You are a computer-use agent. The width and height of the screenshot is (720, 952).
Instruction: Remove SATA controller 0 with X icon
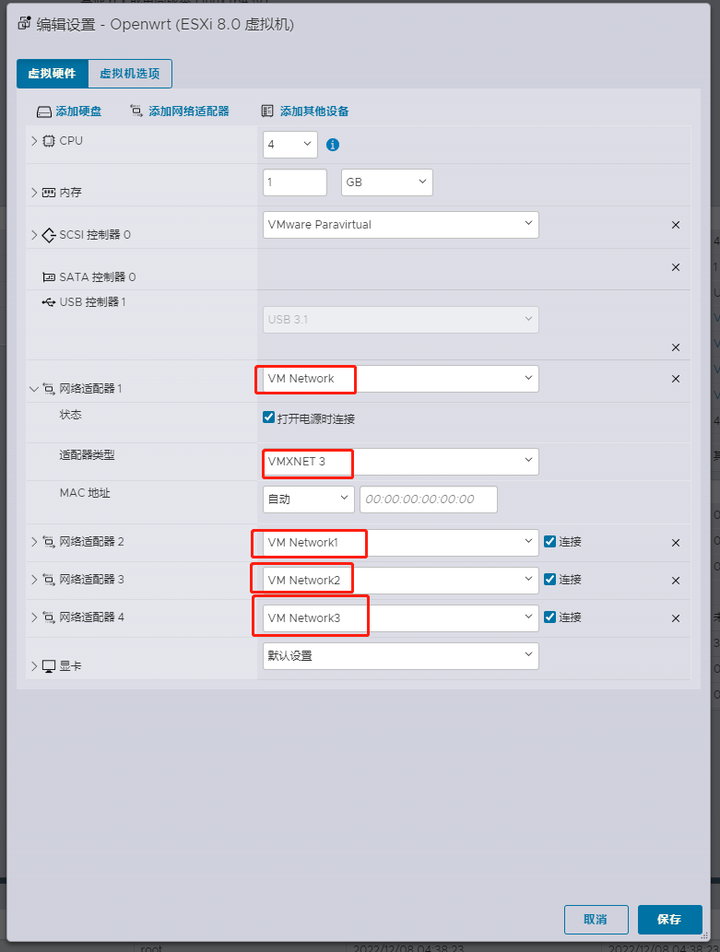click(x=676, y=267)
